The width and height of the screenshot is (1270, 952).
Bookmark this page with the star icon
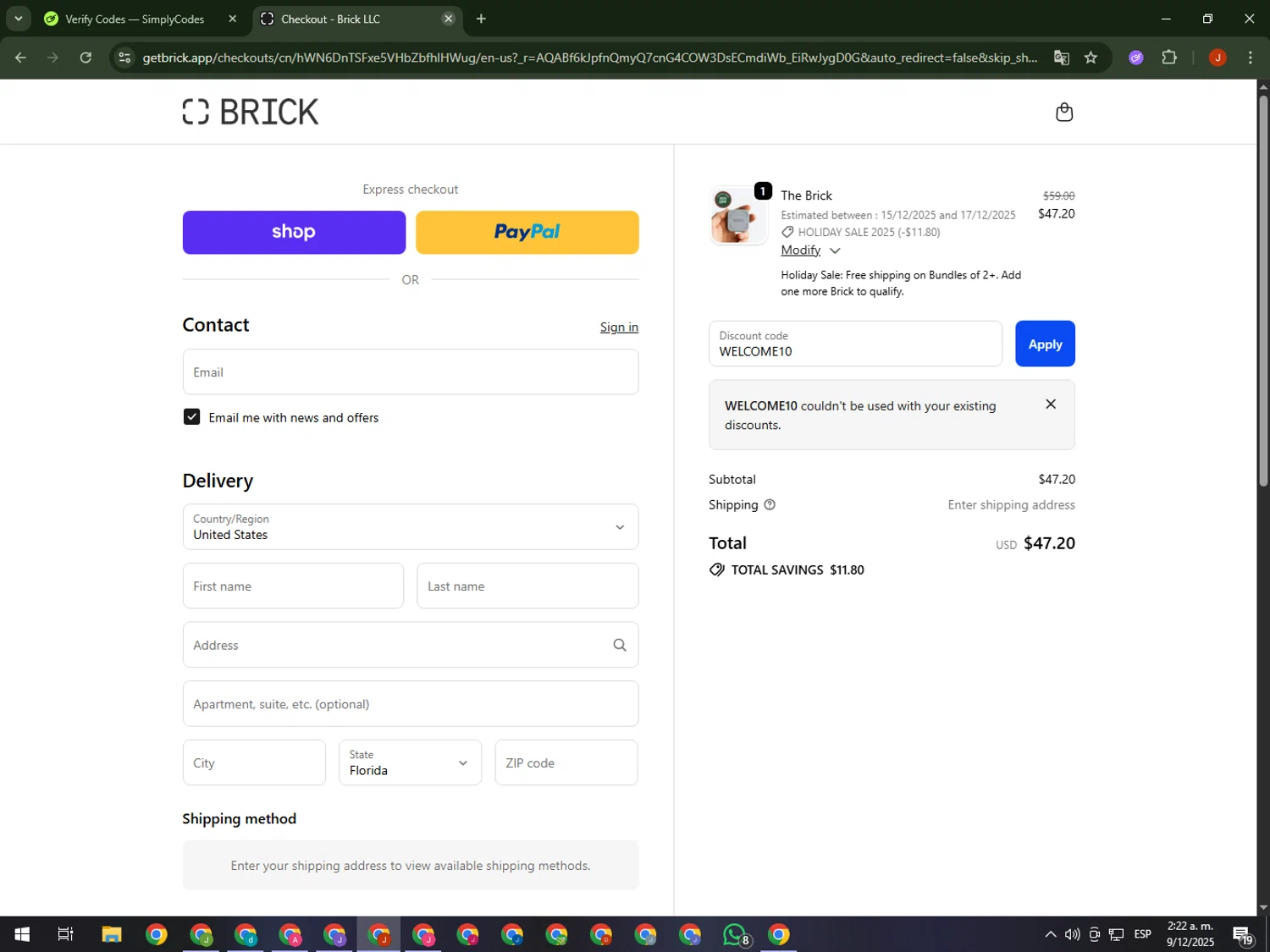[1091, 58]
